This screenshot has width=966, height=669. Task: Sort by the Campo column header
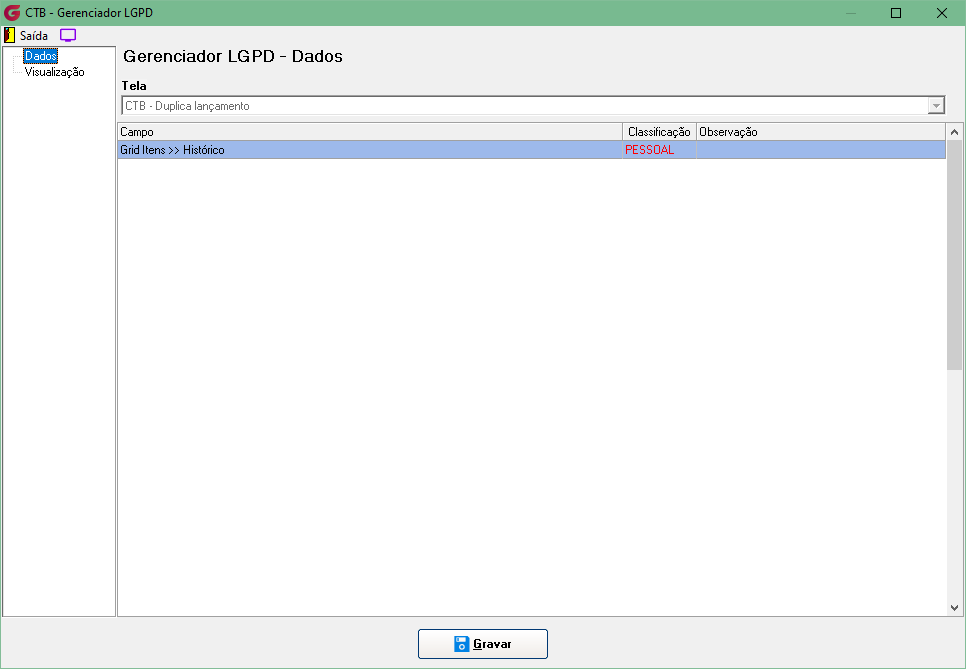pos(370,132)
